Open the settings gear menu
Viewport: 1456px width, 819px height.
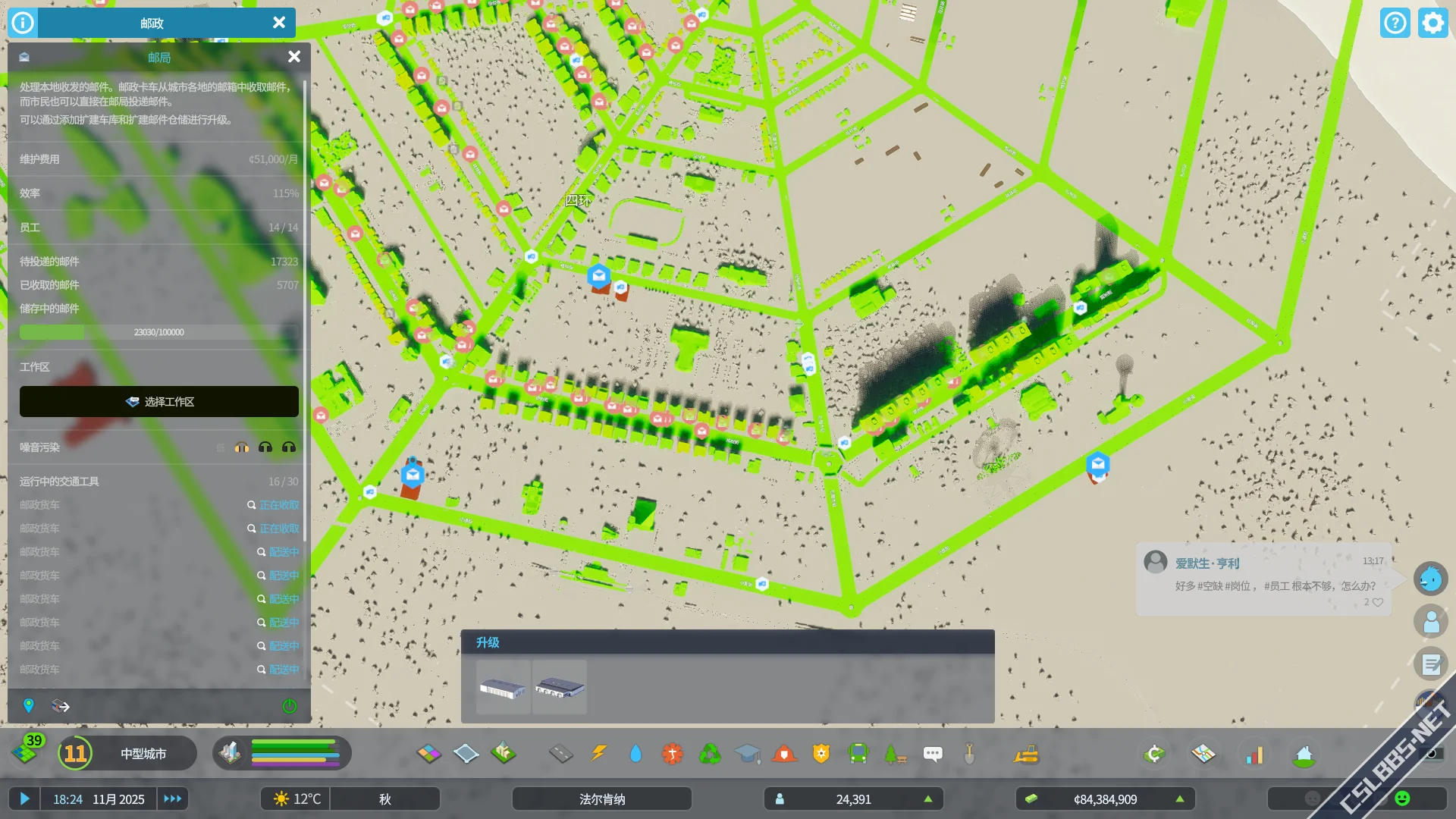click(1432, 23)
